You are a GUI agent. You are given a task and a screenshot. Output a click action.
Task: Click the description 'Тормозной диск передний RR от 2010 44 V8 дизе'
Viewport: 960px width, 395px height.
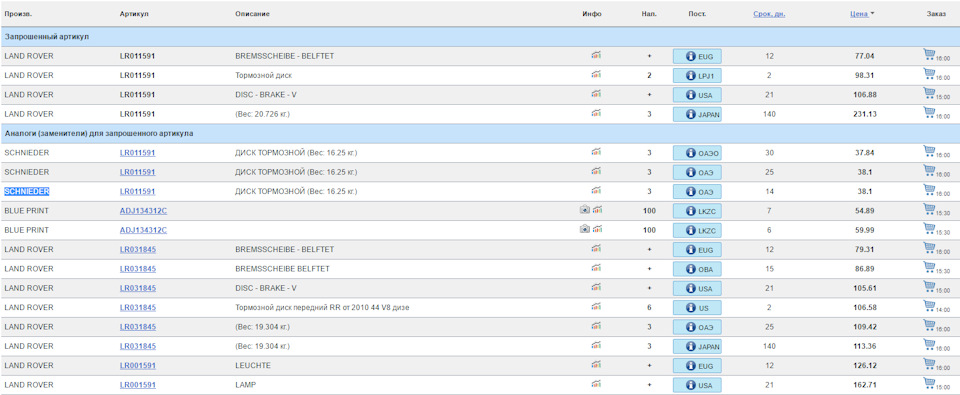[322, 307]
